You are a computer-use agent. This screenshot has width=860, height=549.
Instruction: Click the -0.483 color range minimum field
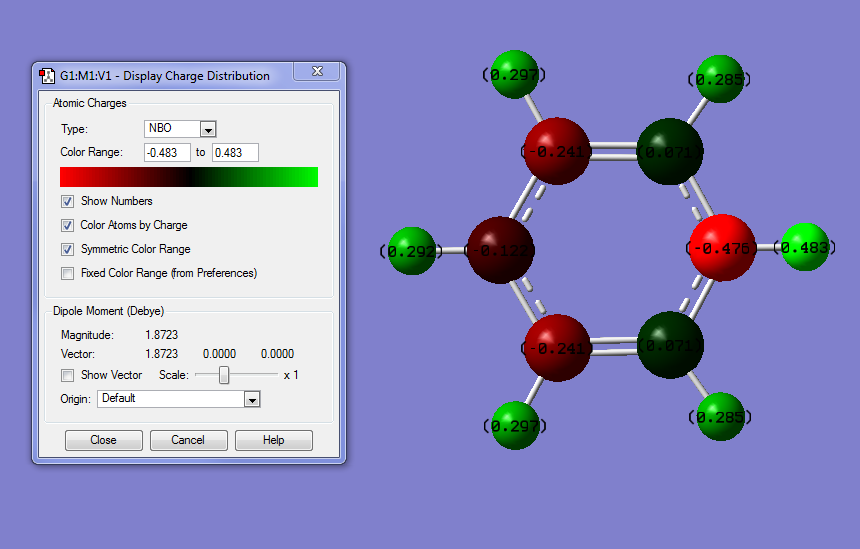(x=166, y=152)
